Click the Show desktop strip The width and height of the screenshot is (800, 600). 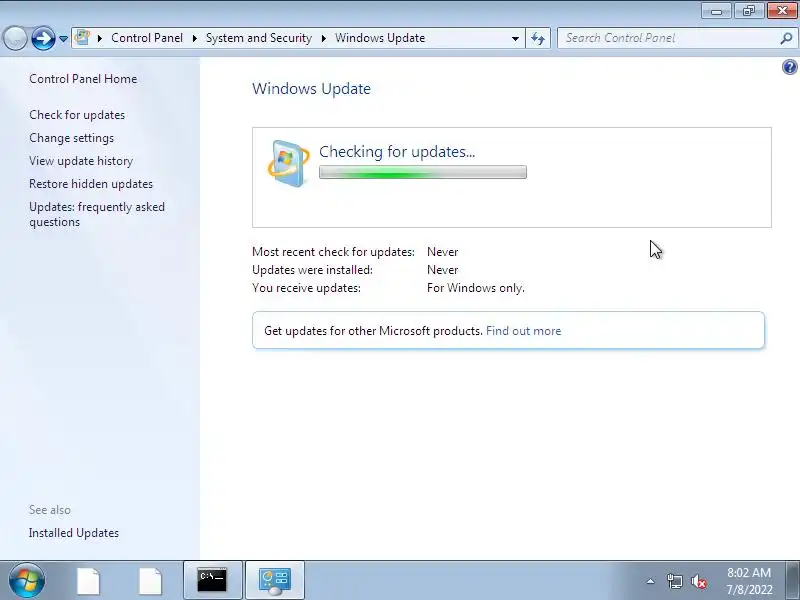(x=794, y=580)
